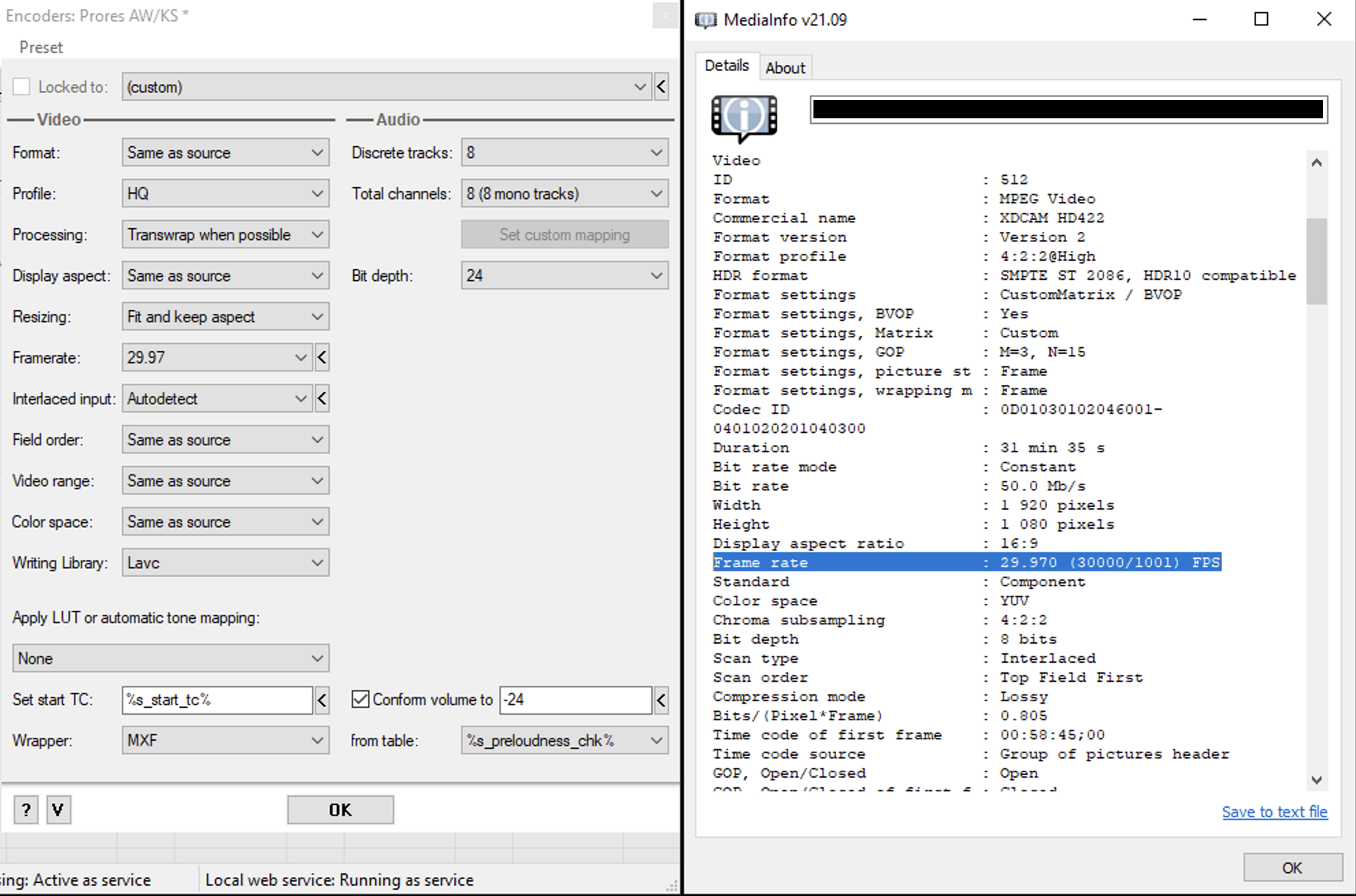Screen dimensions: 1356x896
Task: Enable the Locked to checkbox
Action: [x=22, y=87]
